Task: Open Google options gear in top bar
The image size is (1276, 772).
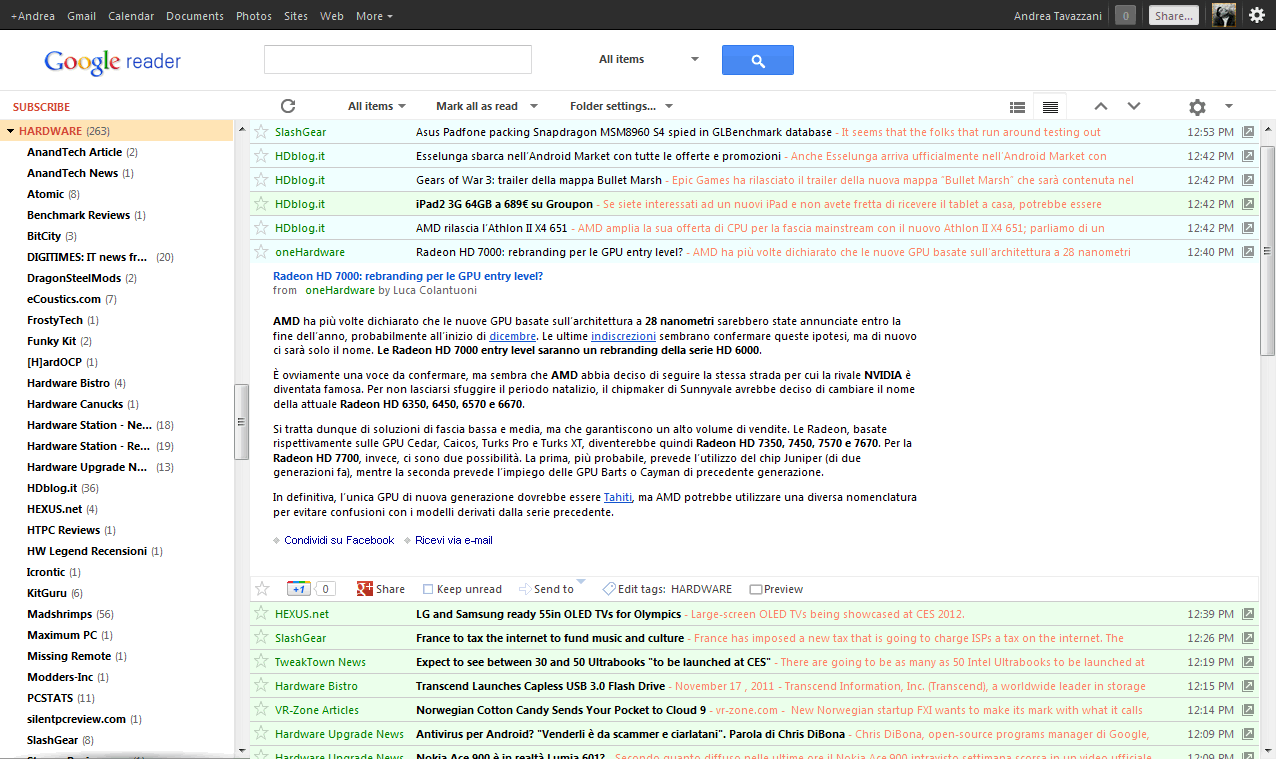Action: (x=1257, y=15)
